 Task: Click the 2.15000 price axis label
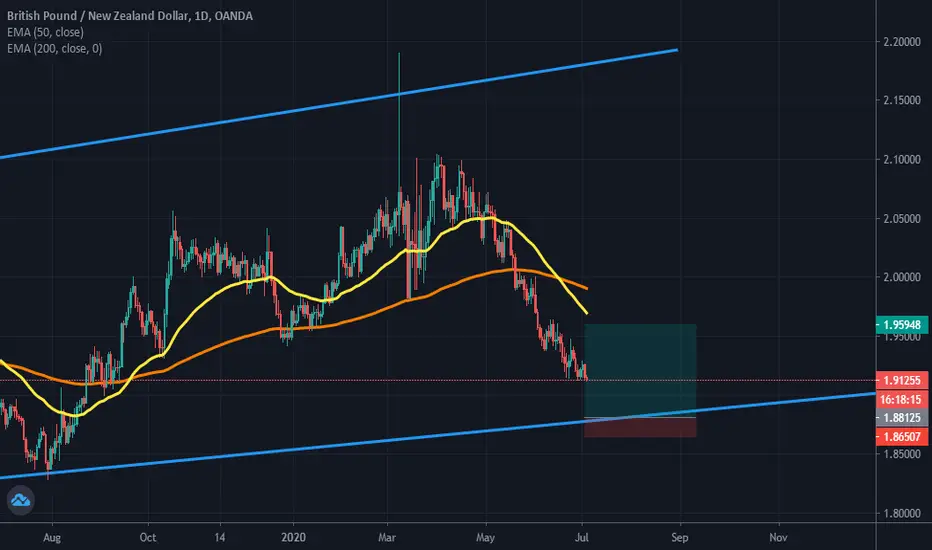click(x=902, y=100)
